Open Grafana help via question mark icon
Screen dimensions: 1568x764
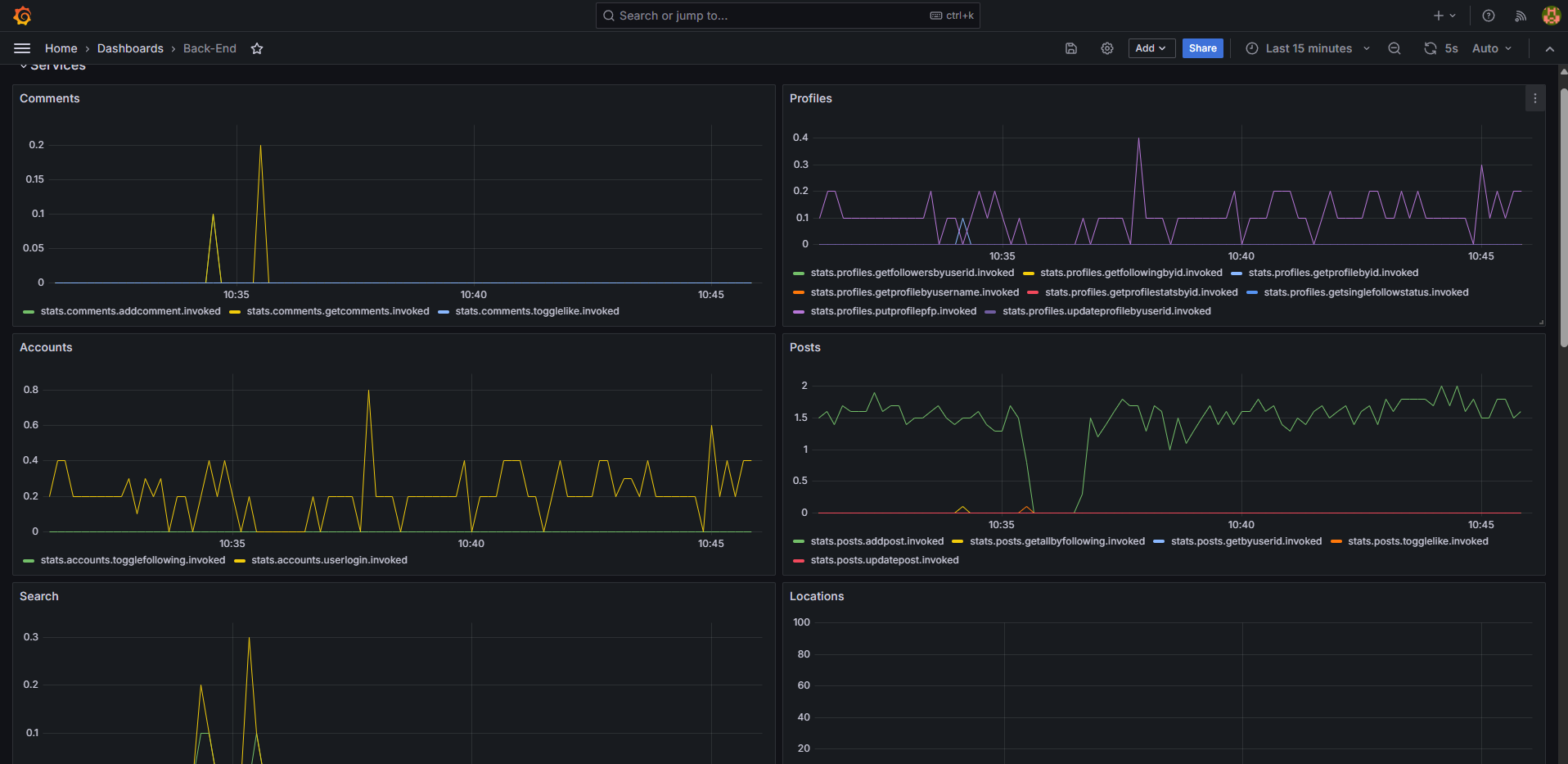1488,16
